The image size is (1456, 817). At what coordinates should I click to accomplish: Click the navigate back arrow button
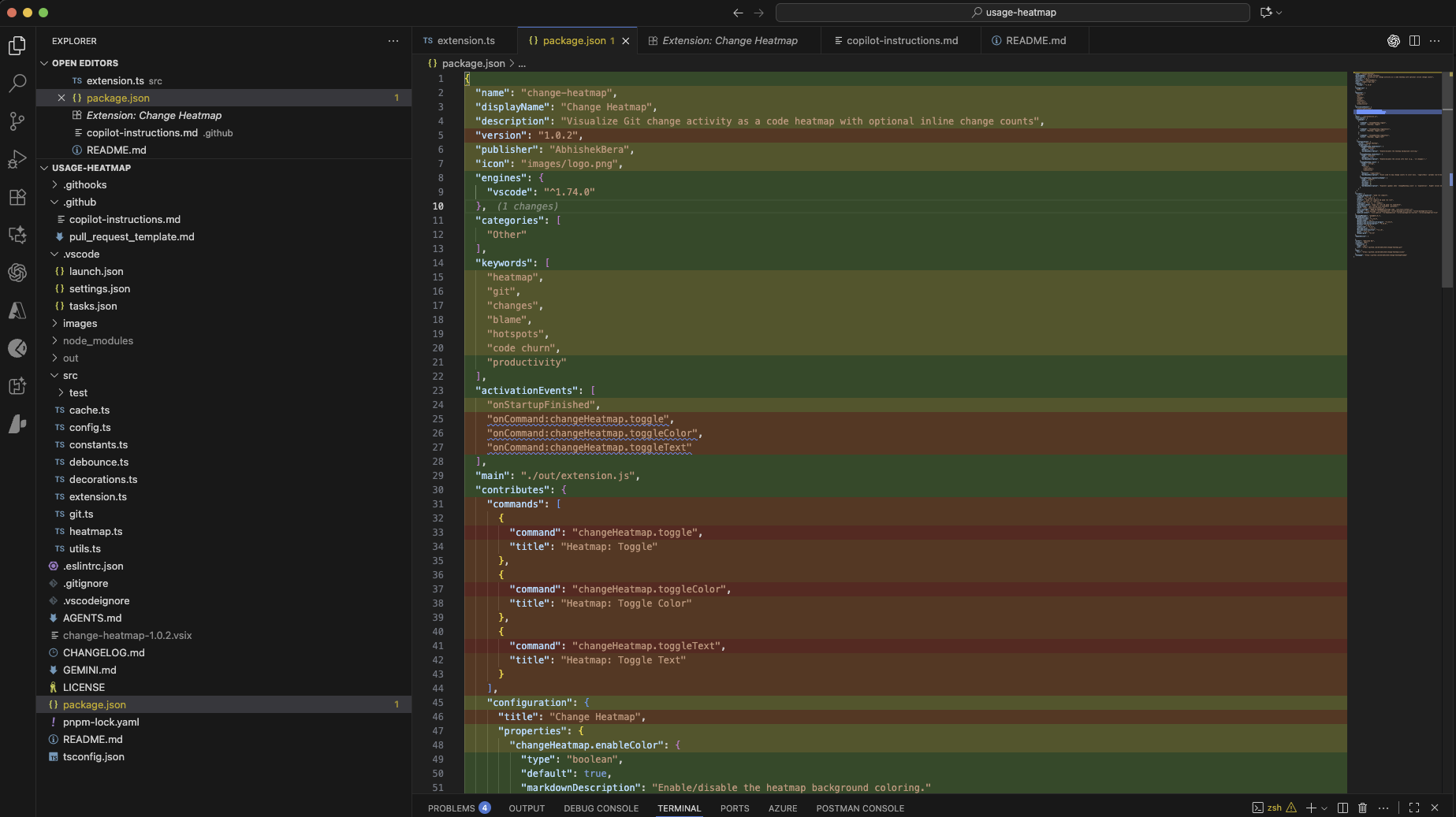coord(738,13)
